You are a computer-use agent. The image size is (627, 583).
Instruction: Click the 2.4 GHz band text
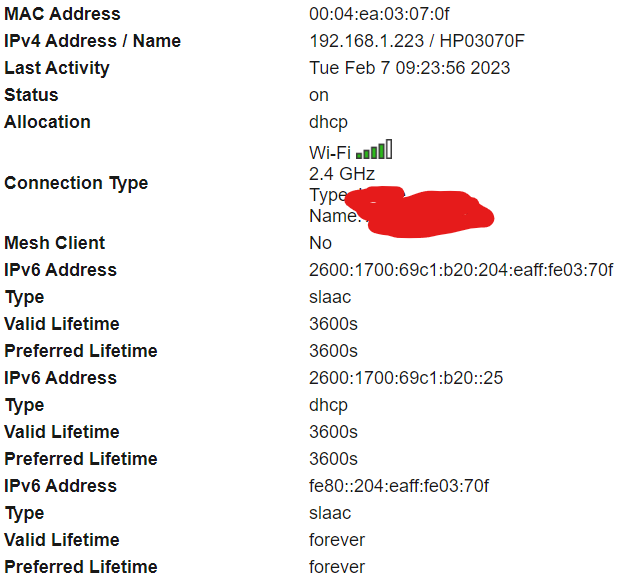342,173
